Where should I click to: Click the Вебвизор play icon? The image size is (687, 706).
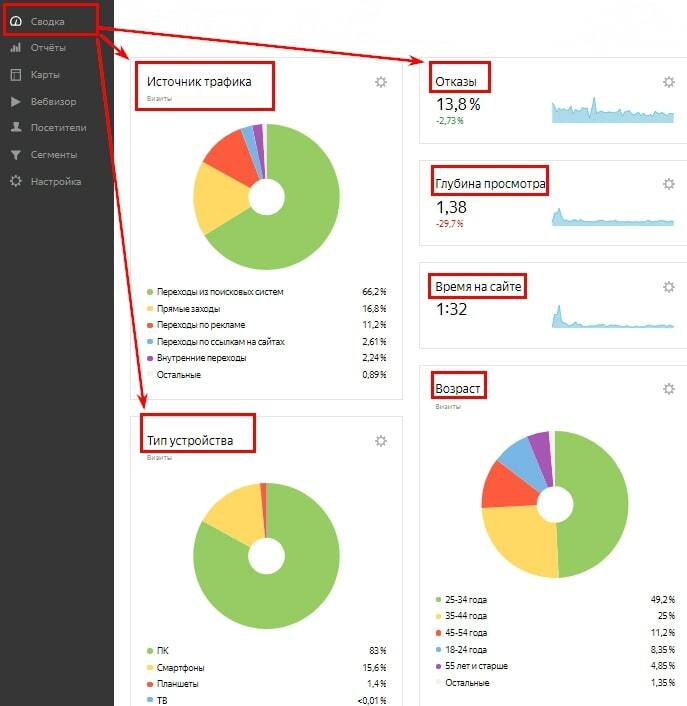16,101
